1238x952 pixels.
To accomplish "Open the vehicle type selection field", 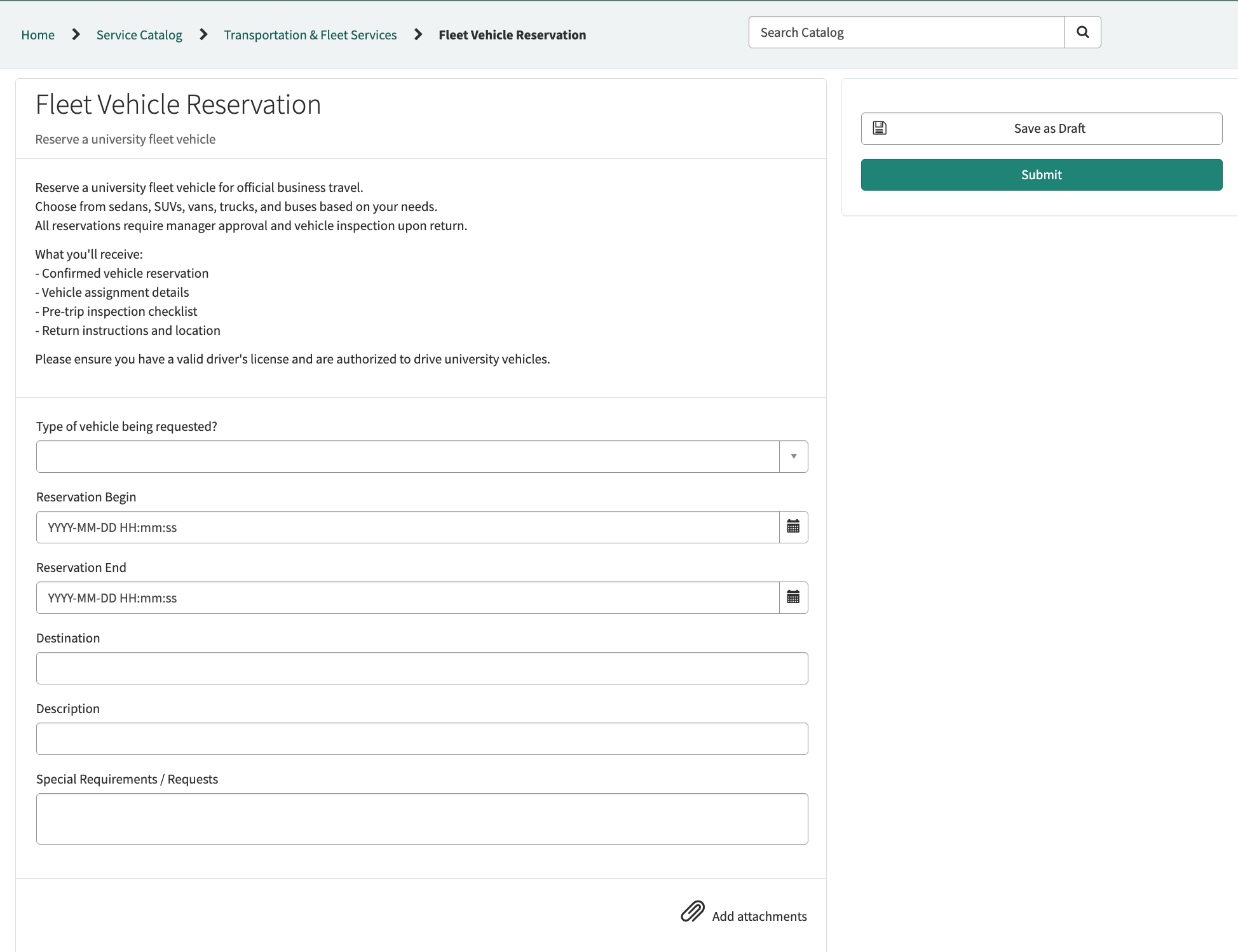I will [407, 456].
